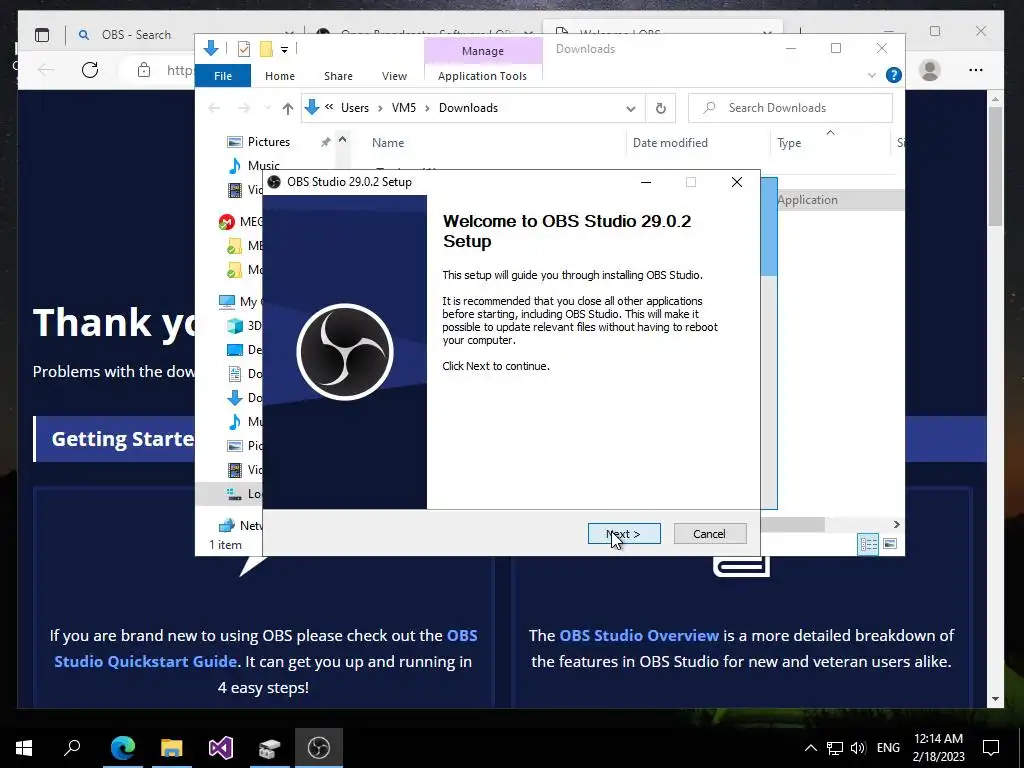Image resolution: width=1024 pixels, height=768 pixels.
Task: Open the Explorer help icon
Action: coord(893,75)
